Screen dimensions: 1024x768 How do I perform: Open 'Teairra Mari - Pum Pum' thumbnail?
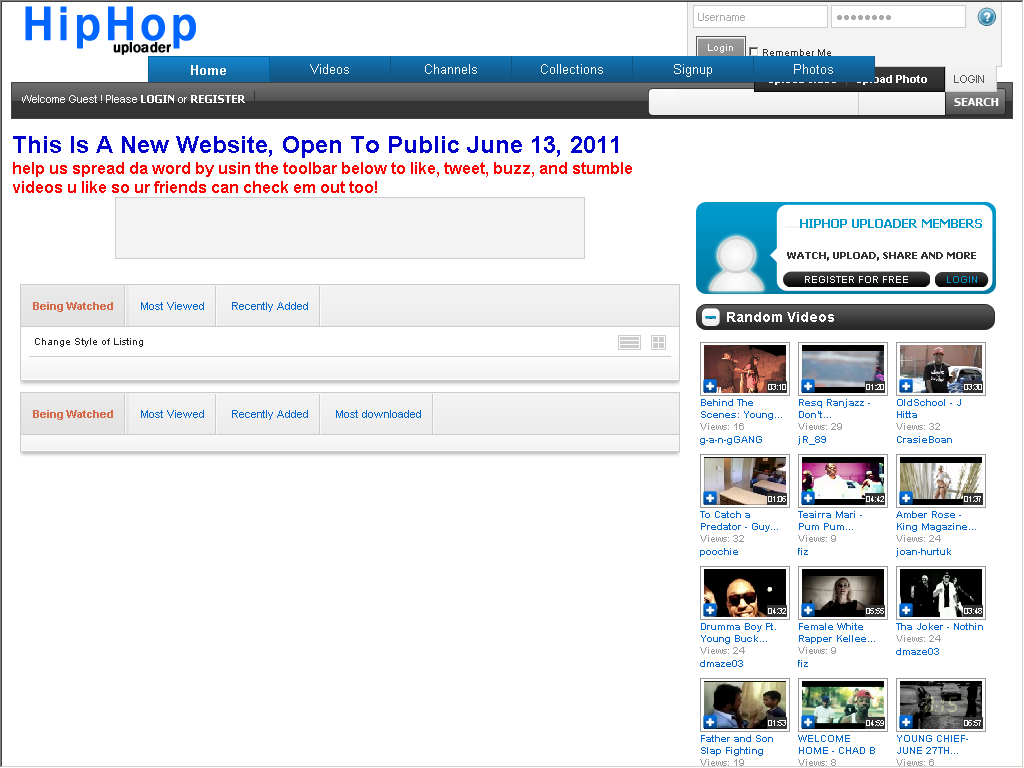click(x=842, y=481)
